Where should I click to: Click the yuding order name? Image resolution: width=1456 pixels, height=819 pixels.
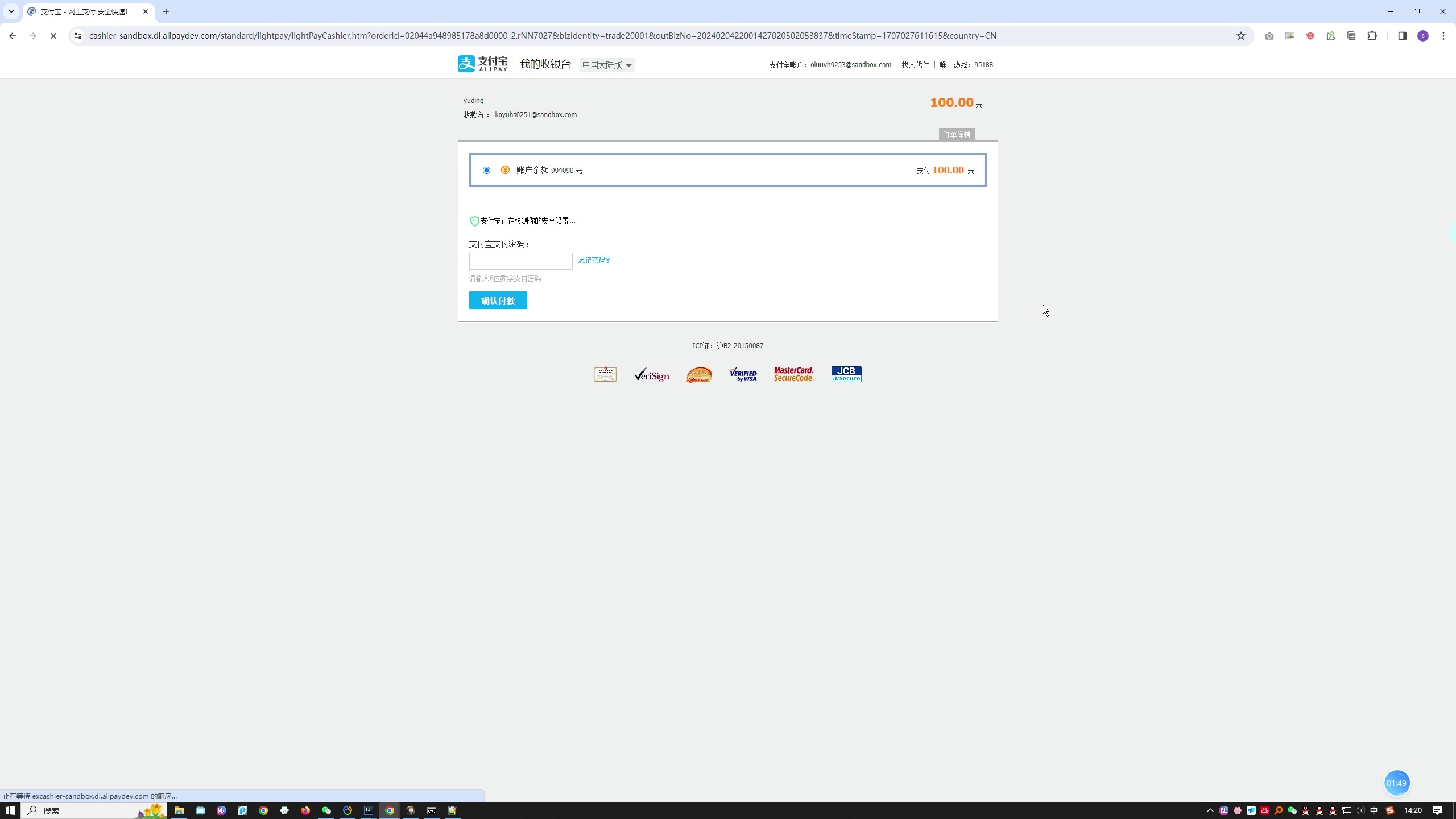[473, 101]
